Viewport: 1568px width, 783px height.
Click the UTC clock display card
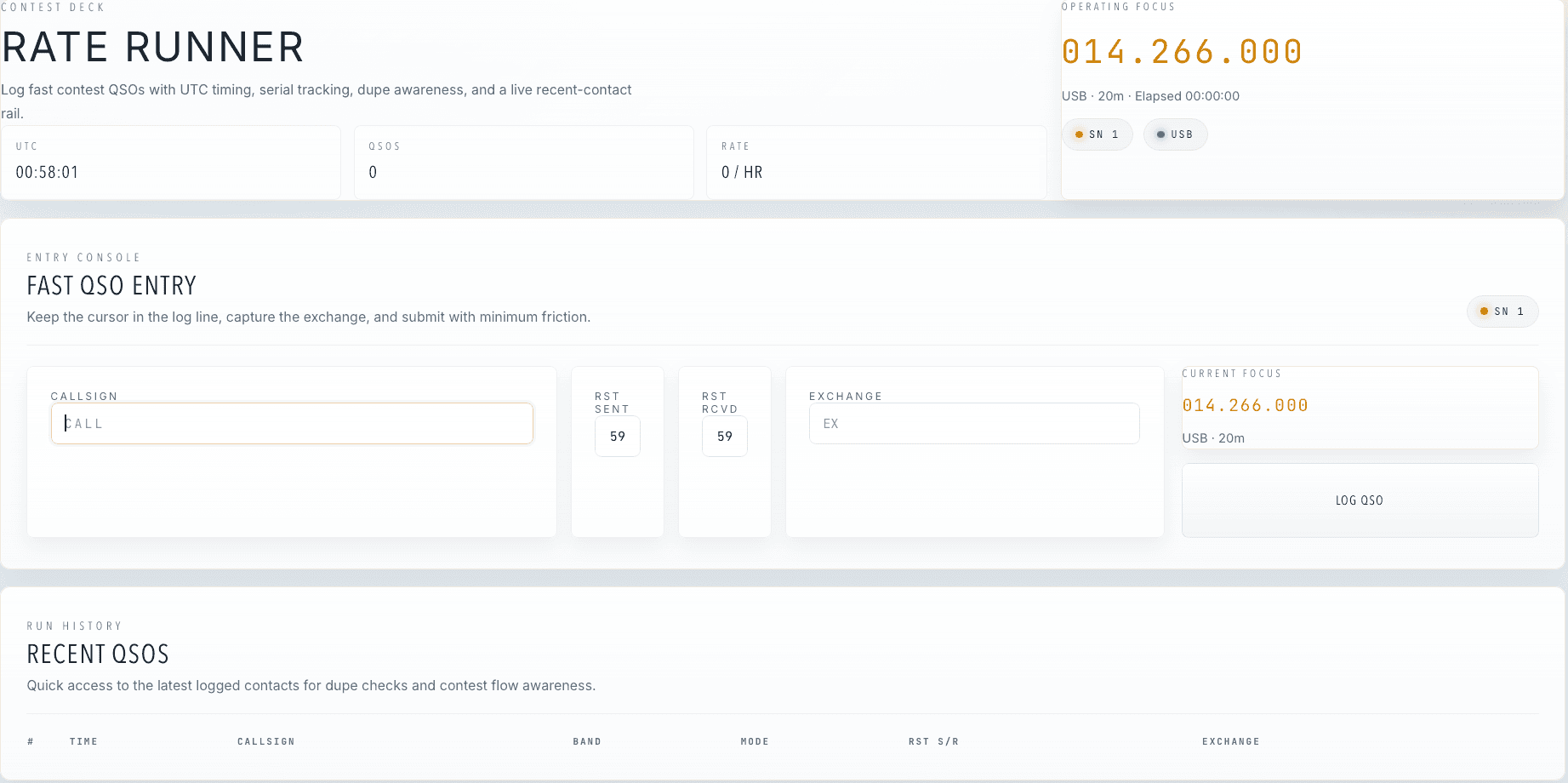170,162
